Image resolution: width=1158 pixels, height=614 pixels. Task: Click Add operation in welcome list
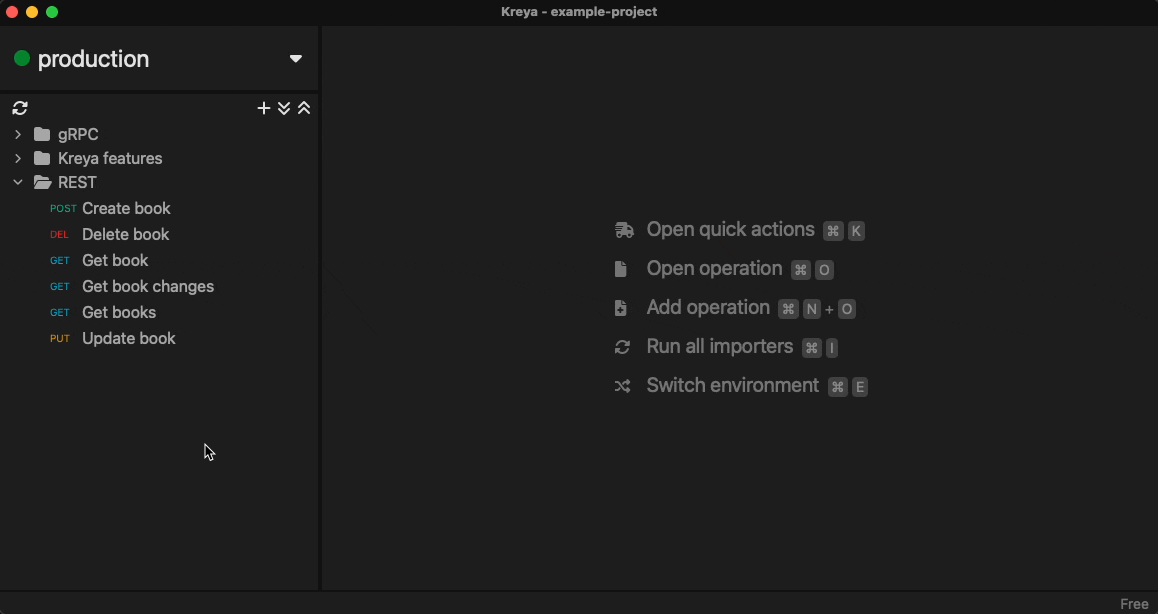708,308
